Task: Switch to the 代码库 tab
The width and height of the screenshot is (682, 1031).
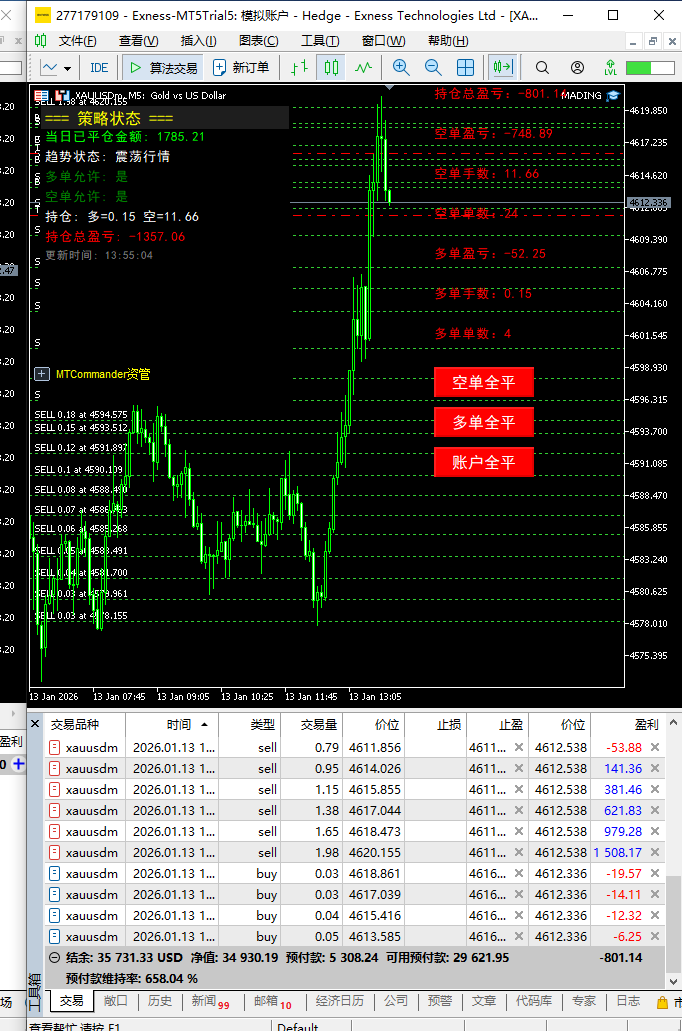Action: point(534,1001)
